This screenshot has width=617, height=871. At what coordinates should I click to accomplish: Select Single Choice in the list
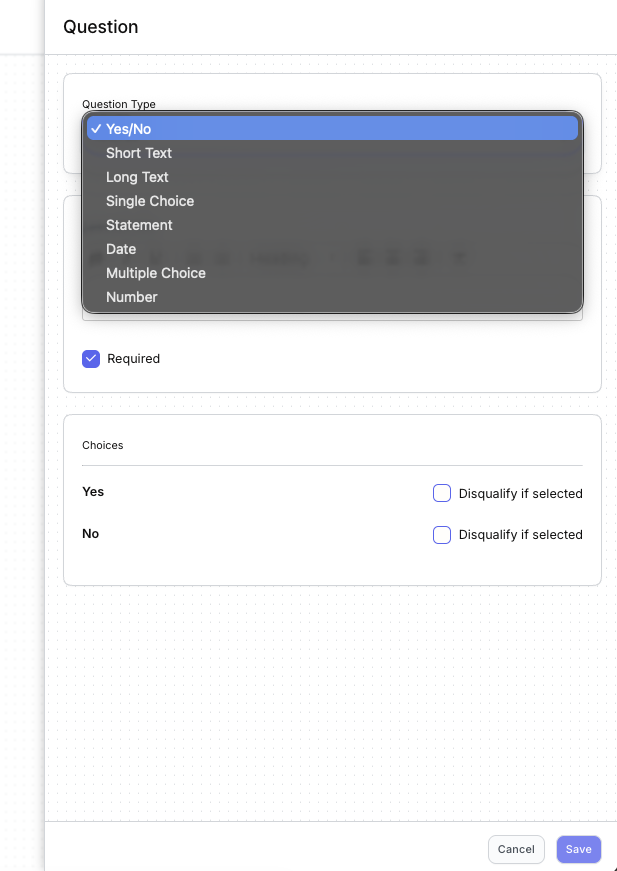click(150, 201)
